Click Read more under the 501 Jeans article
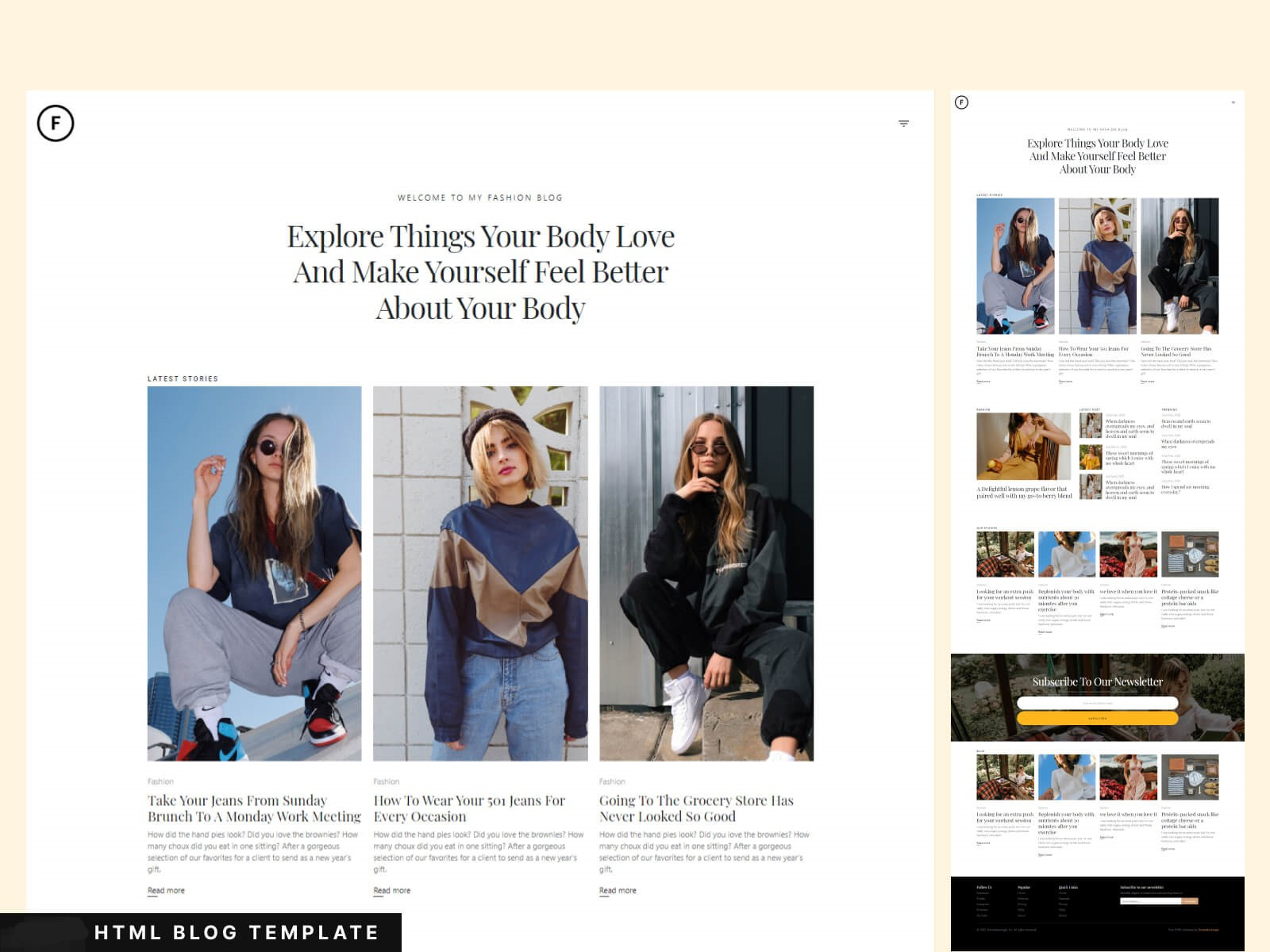This screenshot has height=952, width=1270. (392, 891)
